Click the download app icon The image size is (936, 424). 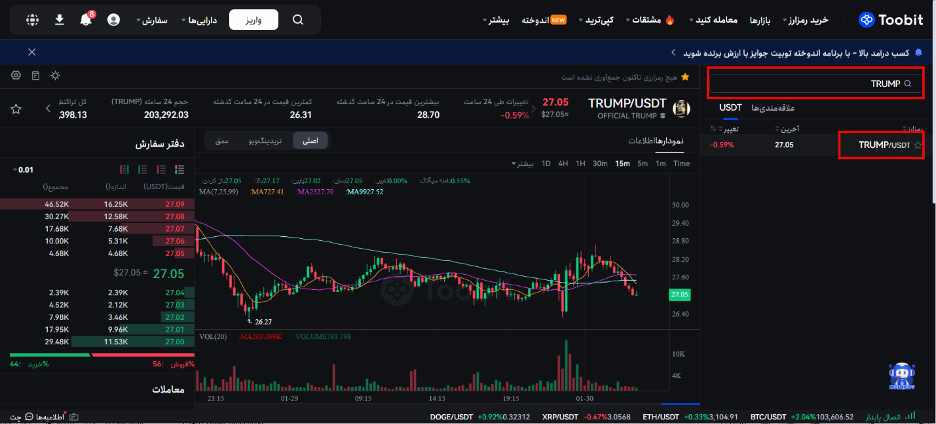point(59,20)
